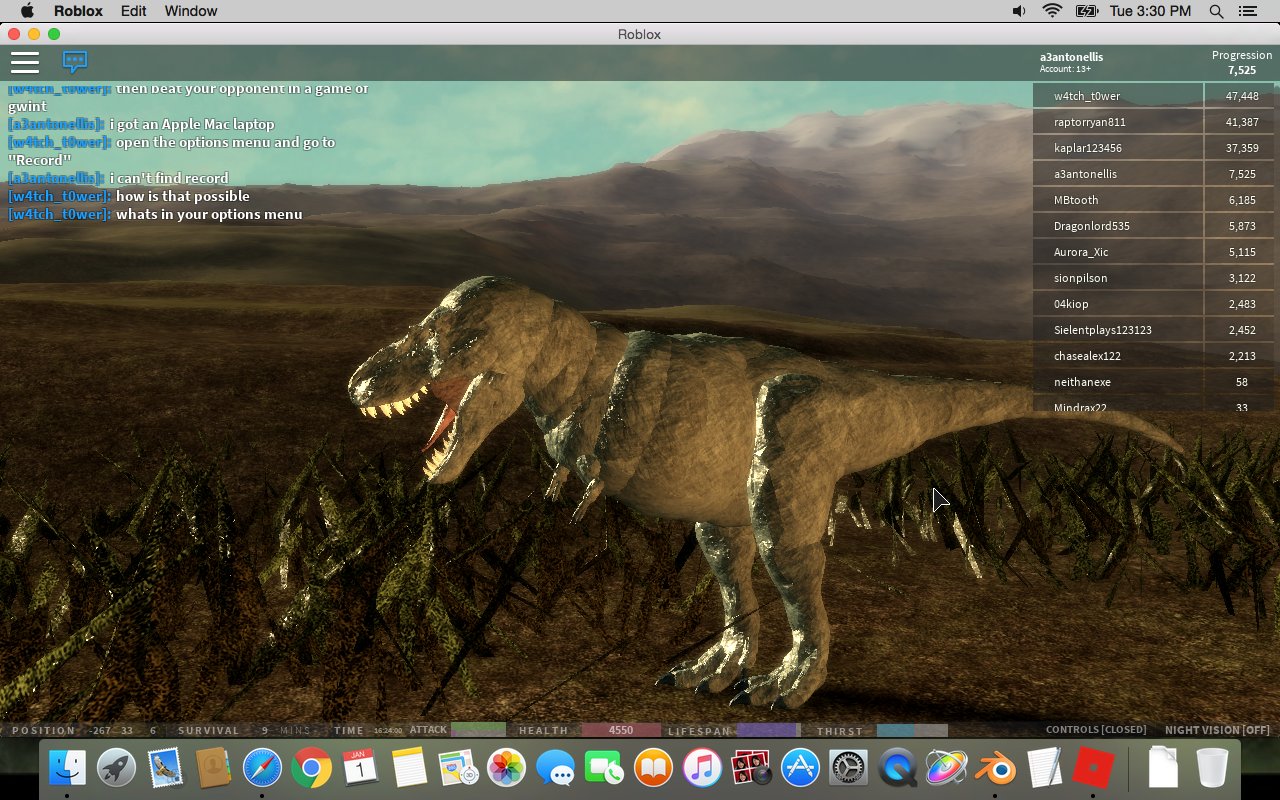Expand the Controls [CLOSED] panel
Screen dimensions: 1280x800
(x=1096, y=730)
